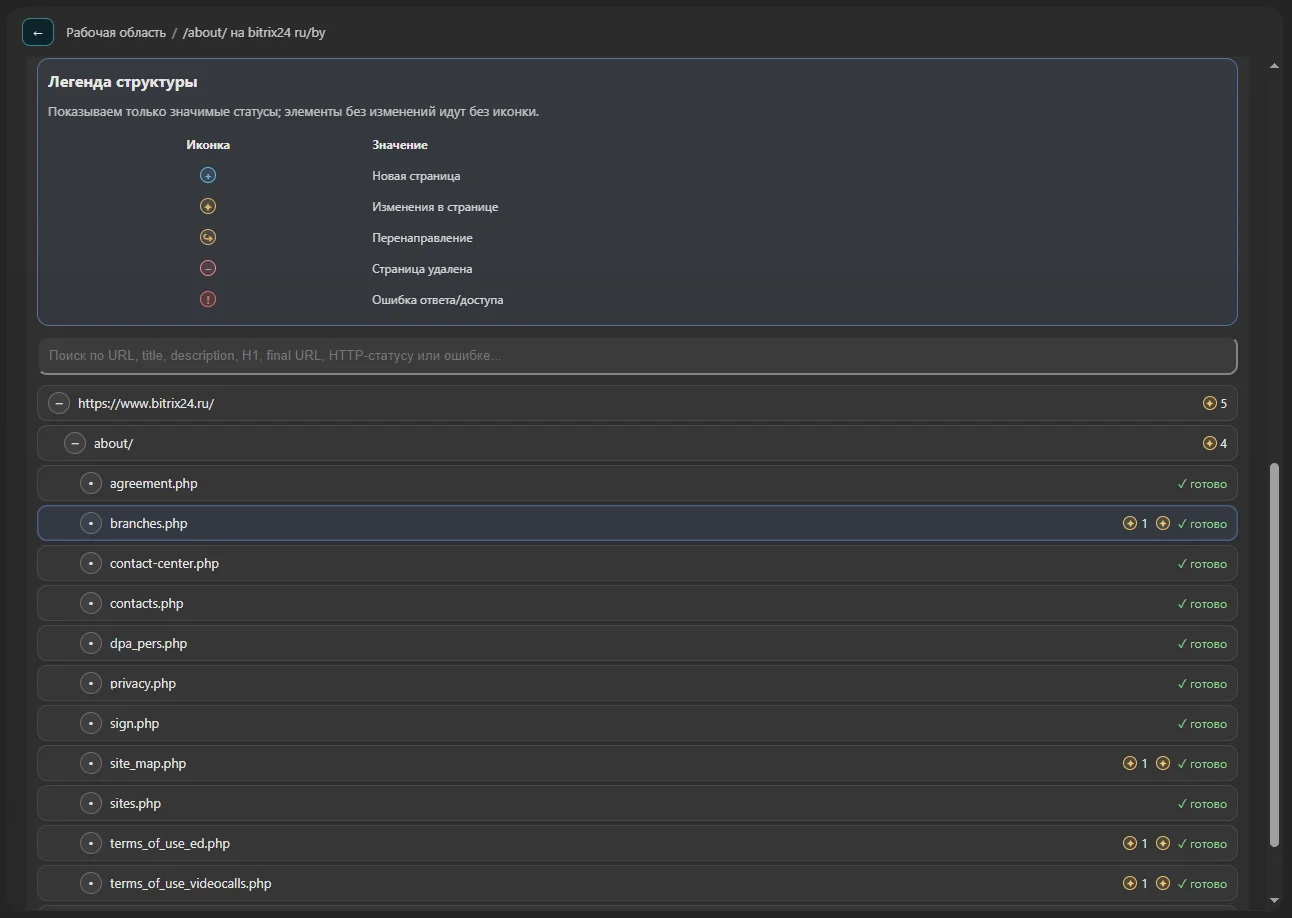Viewport: 1292px width, 918px height.
Task: Collapse the https://www.bitrix24.ru/ root node
Action: pos(59,403)
